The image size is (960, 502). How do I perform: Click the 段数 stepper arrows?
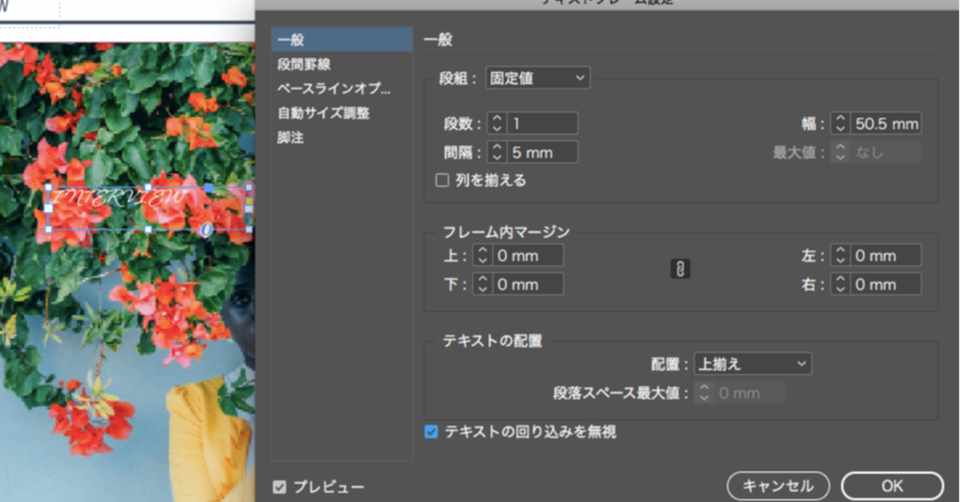497,124
